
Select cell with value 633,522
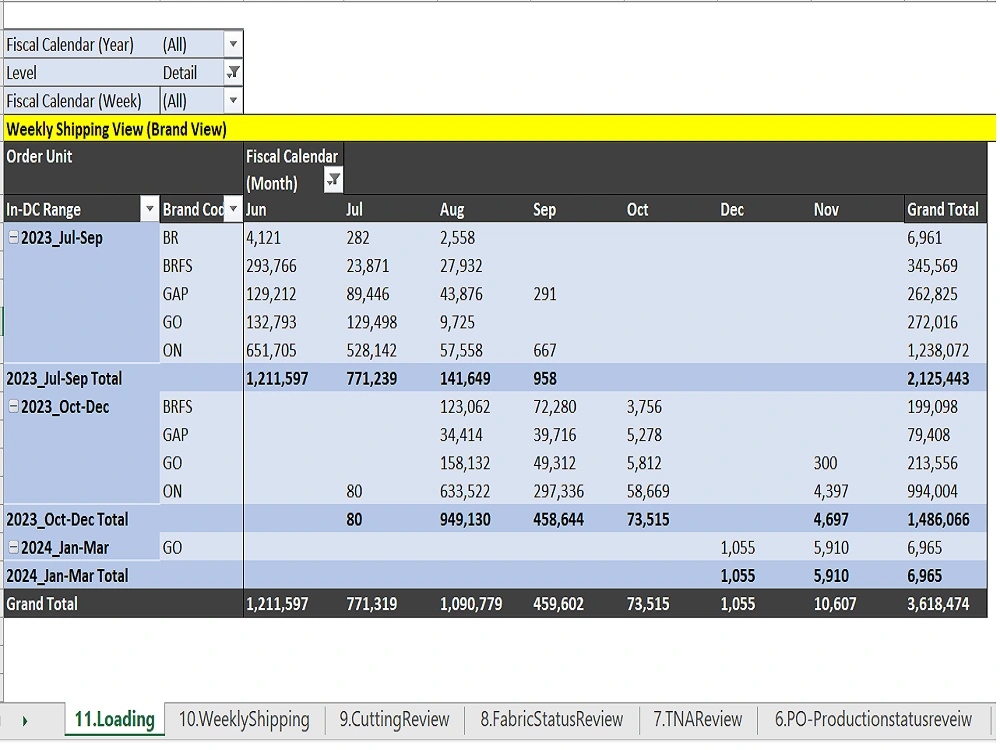483,491
